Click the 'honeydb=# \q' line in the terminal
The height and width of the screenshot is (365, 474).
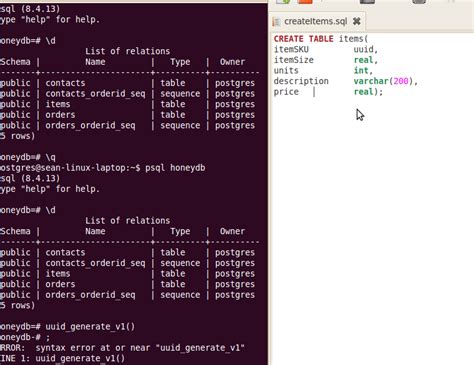[28, 157]
